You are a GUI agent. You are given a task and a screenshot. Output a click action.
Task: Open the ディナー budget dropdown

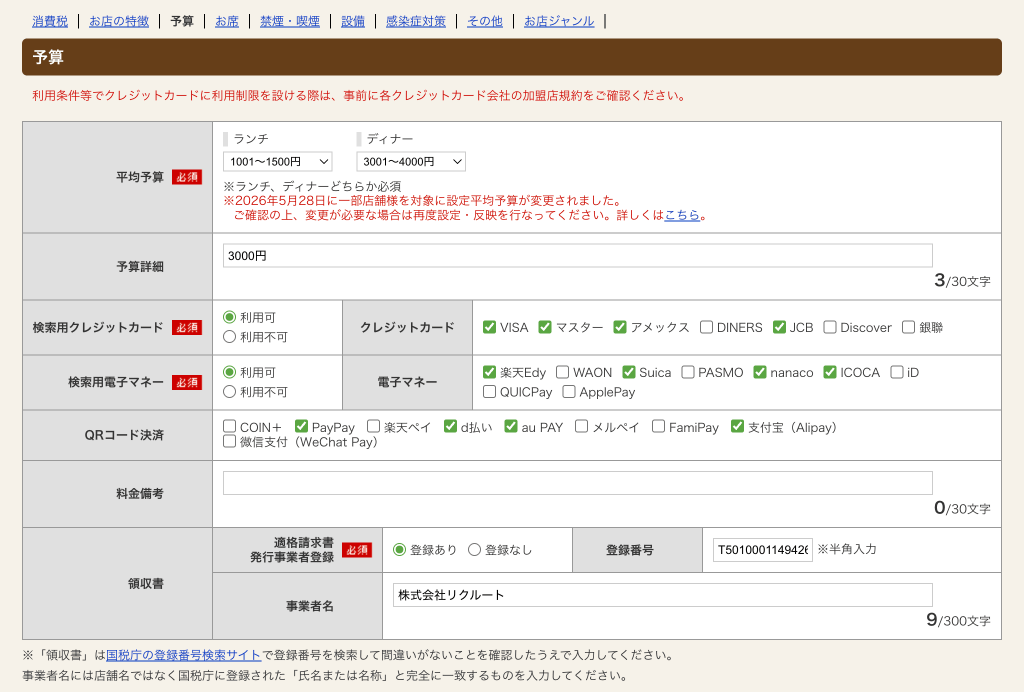tap(411, 161)
